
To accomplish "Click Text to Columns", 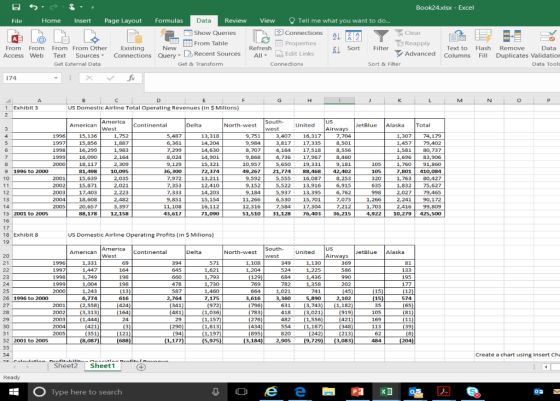I will coord(457,44).
